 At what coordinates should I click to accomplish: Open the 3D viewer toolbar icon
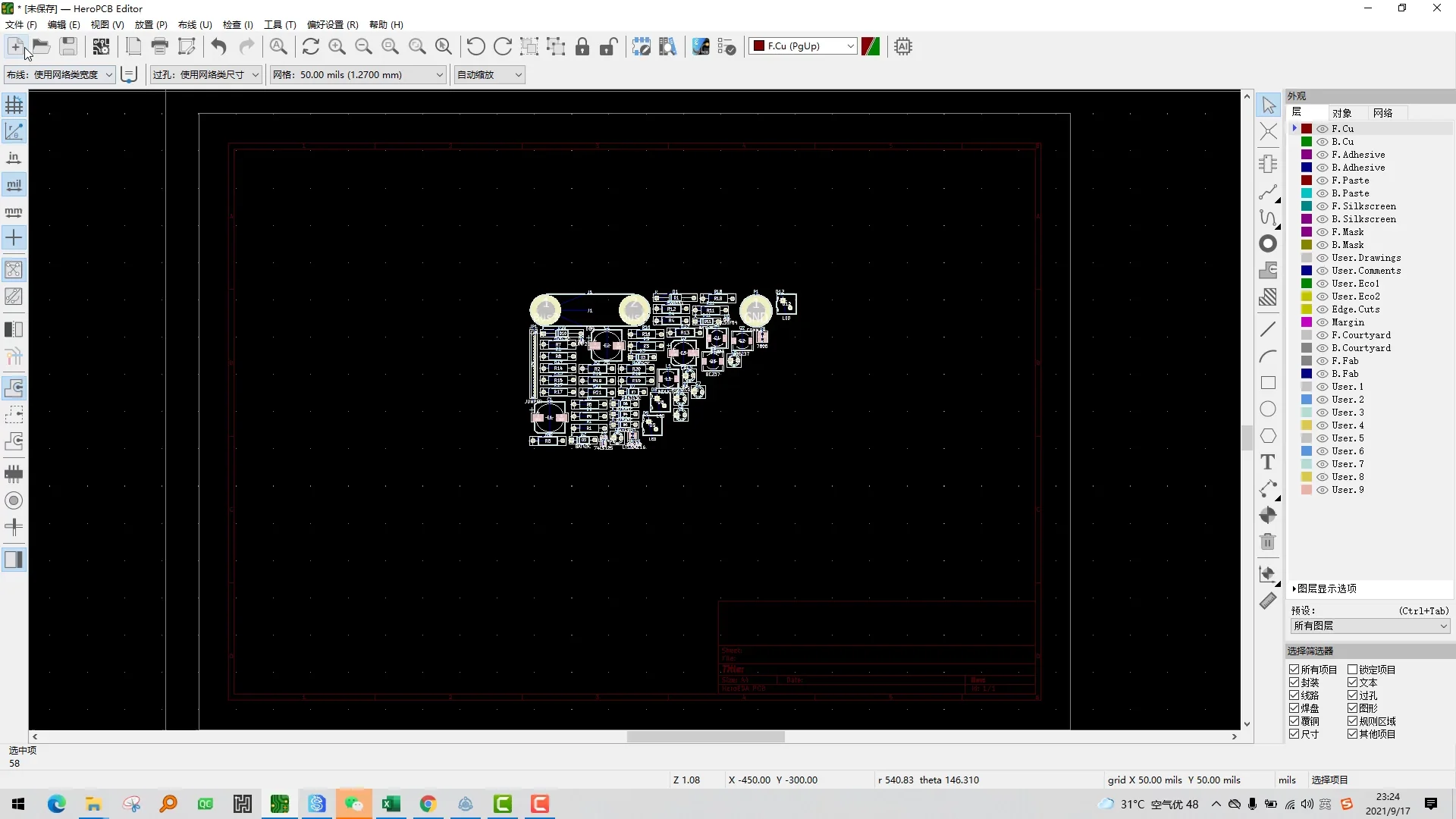(x=700, y=46)
